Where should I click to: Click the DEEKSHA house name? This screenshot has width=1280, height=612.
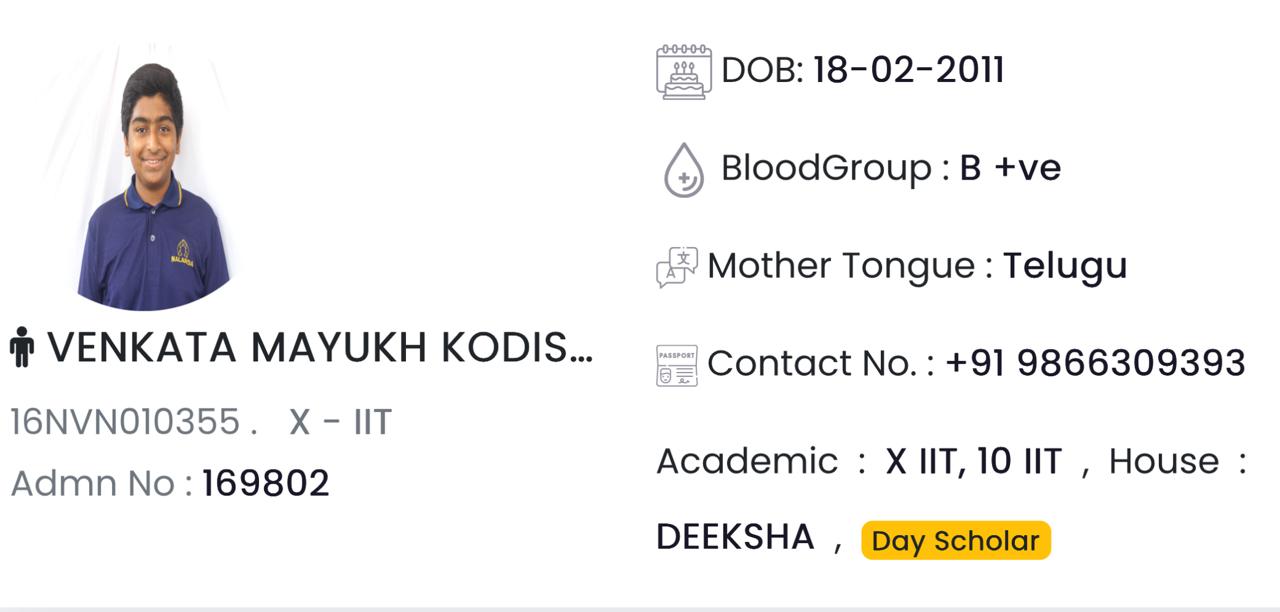tap(735, 537)
